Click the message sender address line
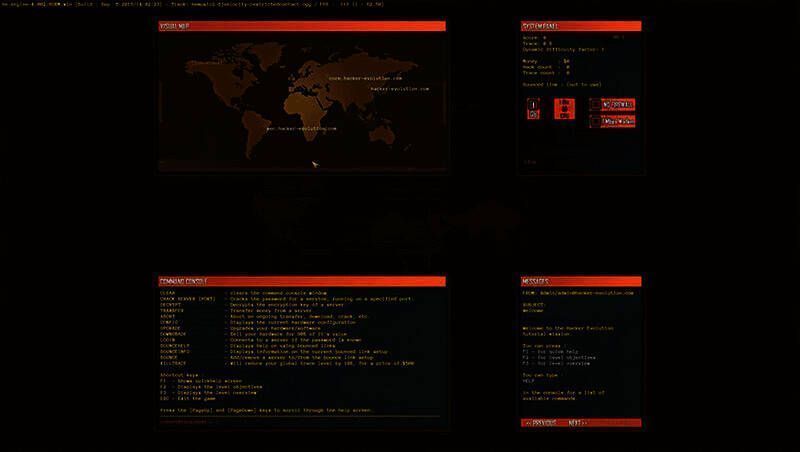Viewport: 800px width, 452px height. (578, 294)
